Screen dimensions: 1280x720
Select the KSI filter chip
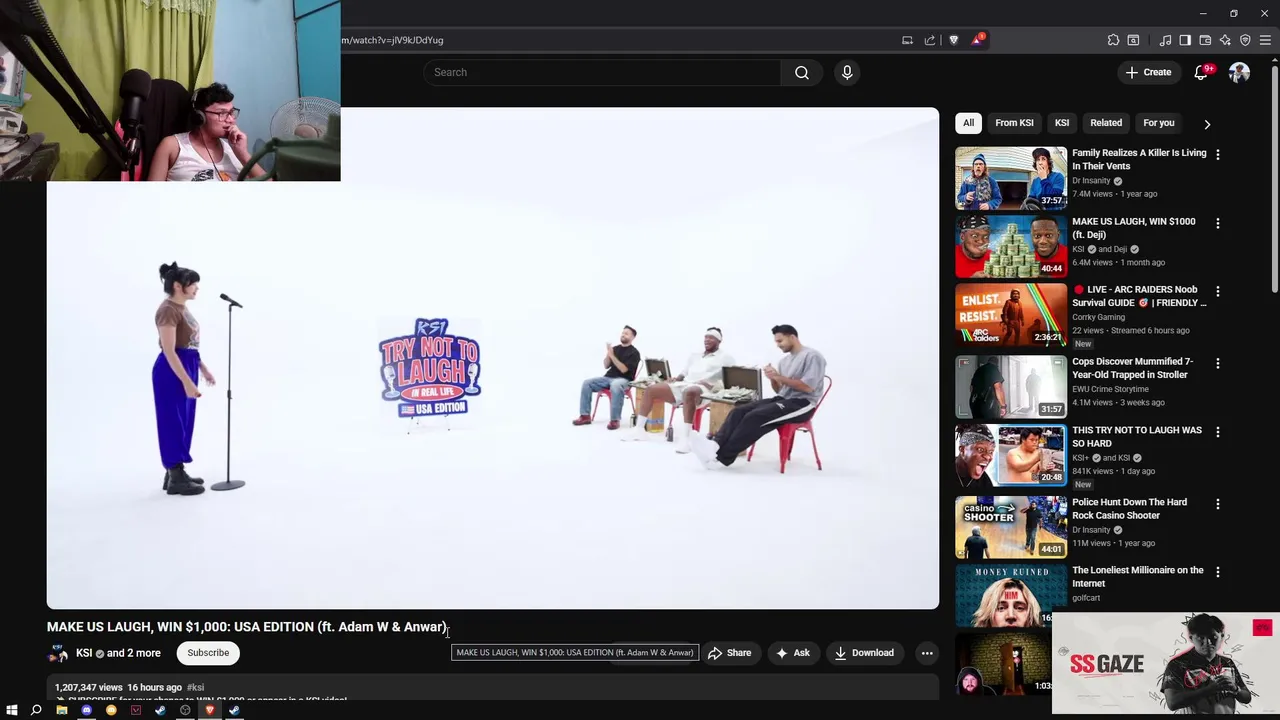tap(1062, 123)
